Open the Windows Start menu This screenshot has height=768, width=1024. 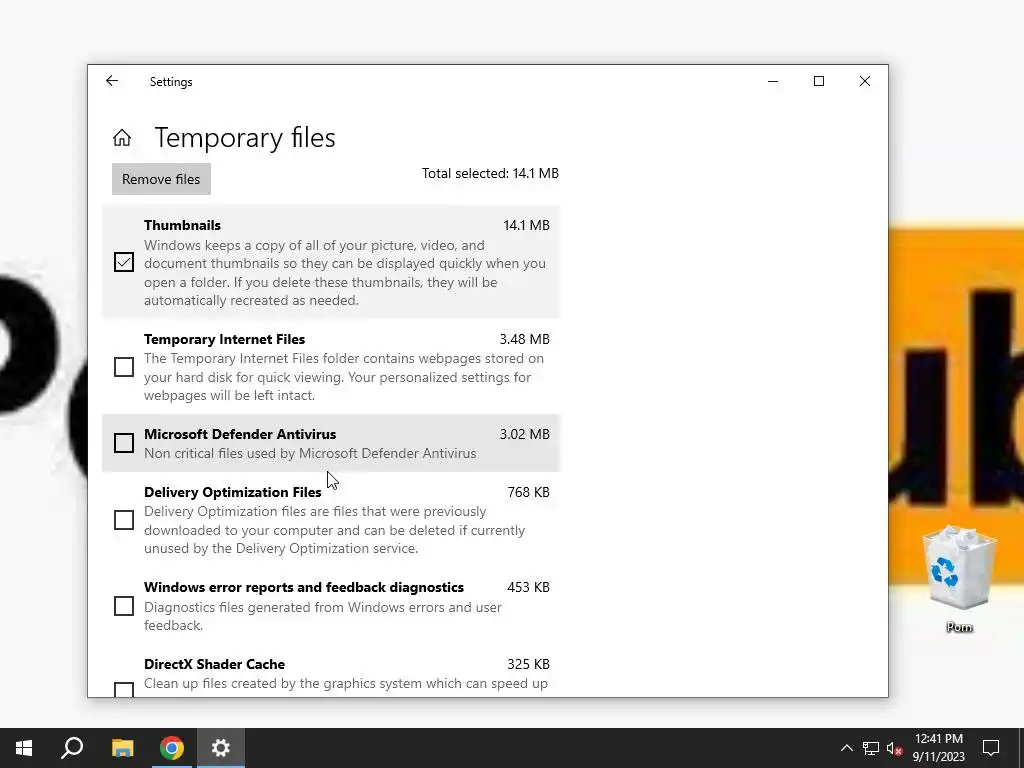(24, 748)
